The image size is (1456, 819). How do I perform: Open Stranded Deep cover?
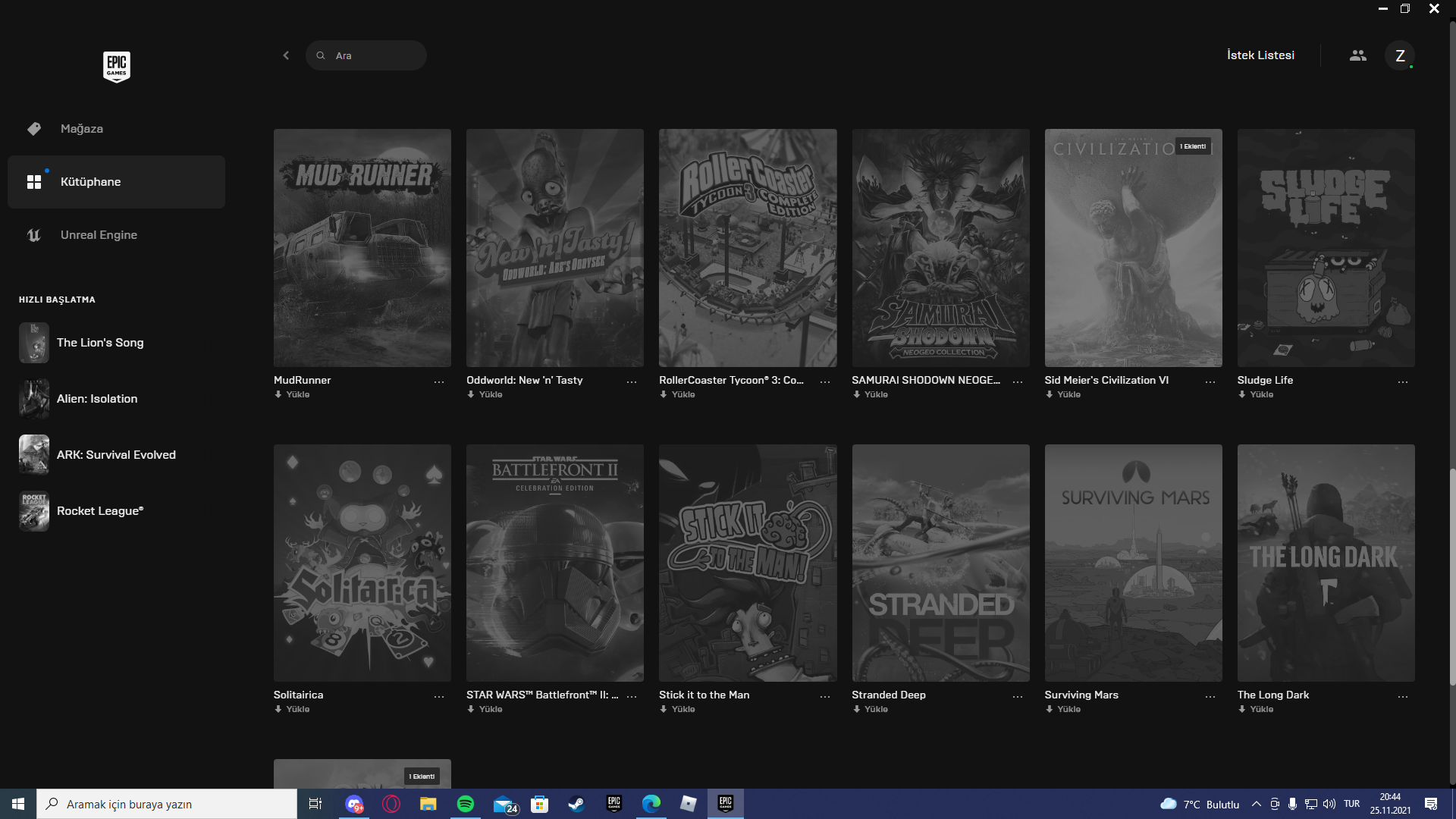coord(940,563)
